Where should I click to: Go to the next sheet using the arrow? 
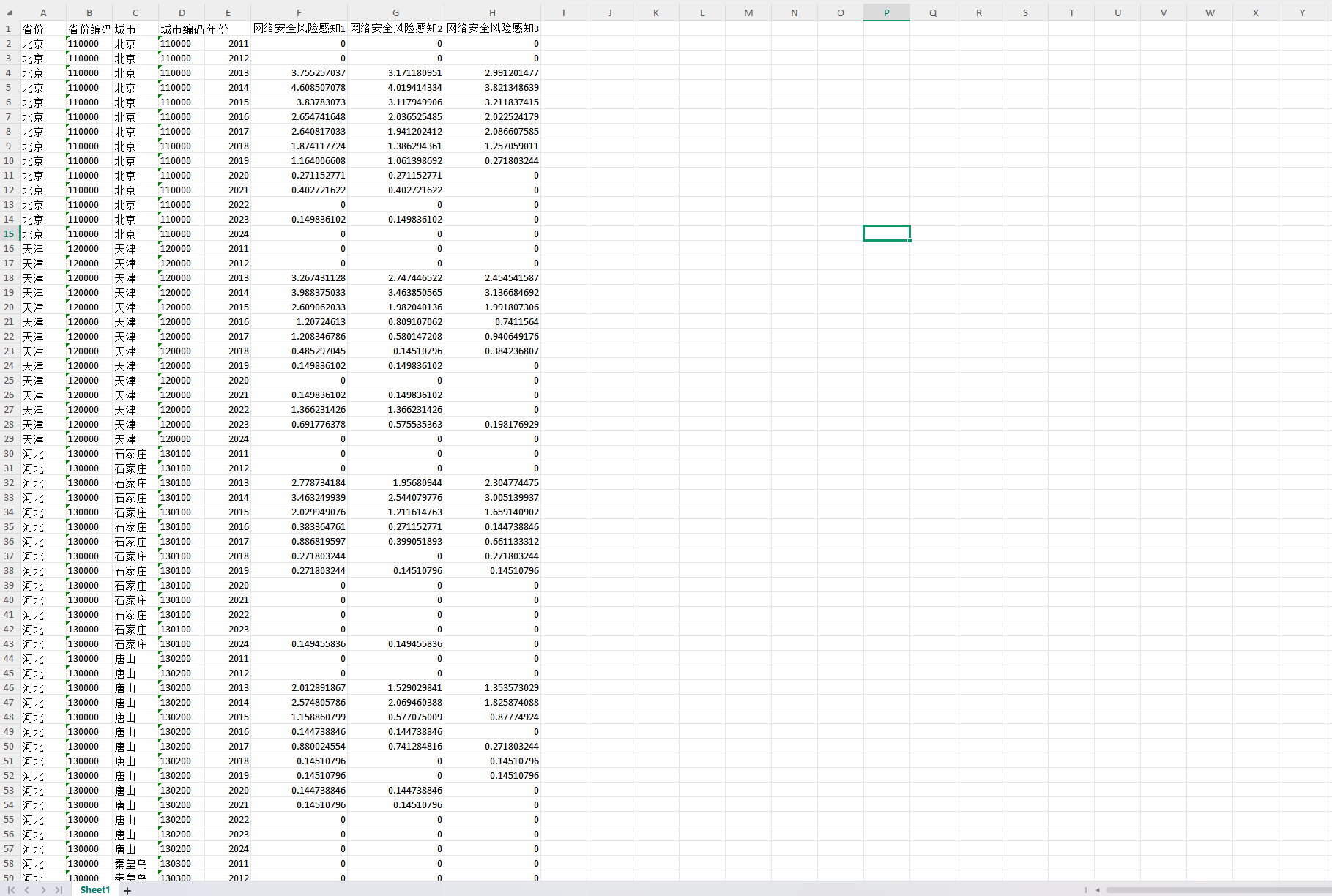[x=43, y=890]
